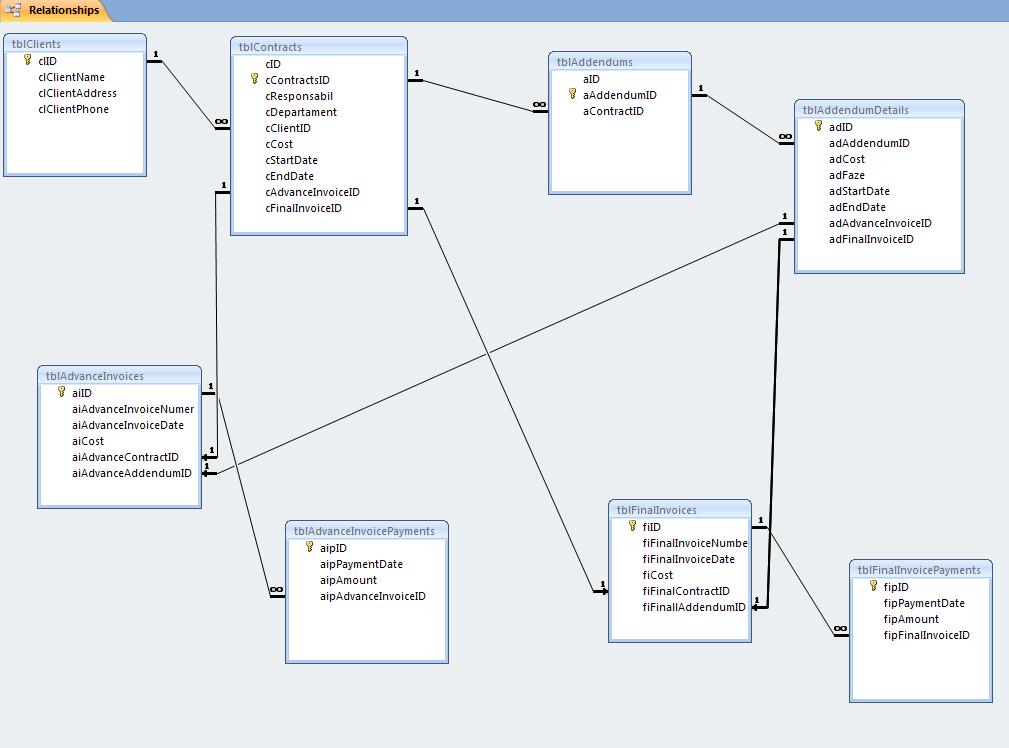Select the cCost field
The width and height of the screenshot is (1009, 748).
click(279, 144)
